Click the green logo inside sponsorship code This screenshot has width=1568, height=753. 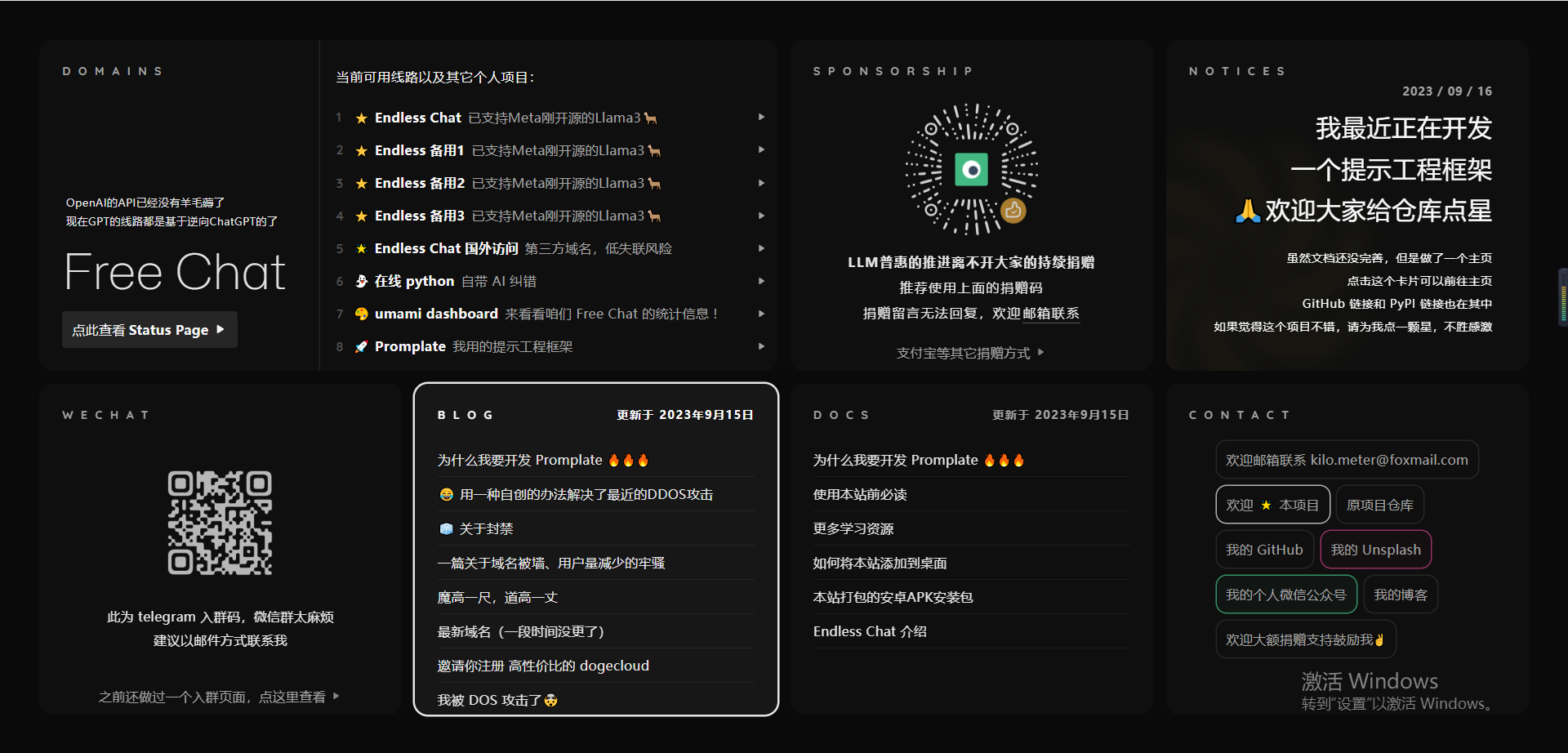[x=971, y=169]
